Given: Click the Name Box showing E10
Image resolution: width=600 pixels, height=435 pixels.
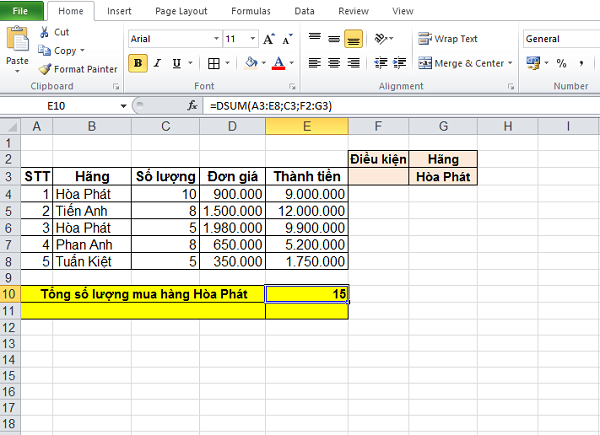Looking at the screenshot, I should pos(56,106).
